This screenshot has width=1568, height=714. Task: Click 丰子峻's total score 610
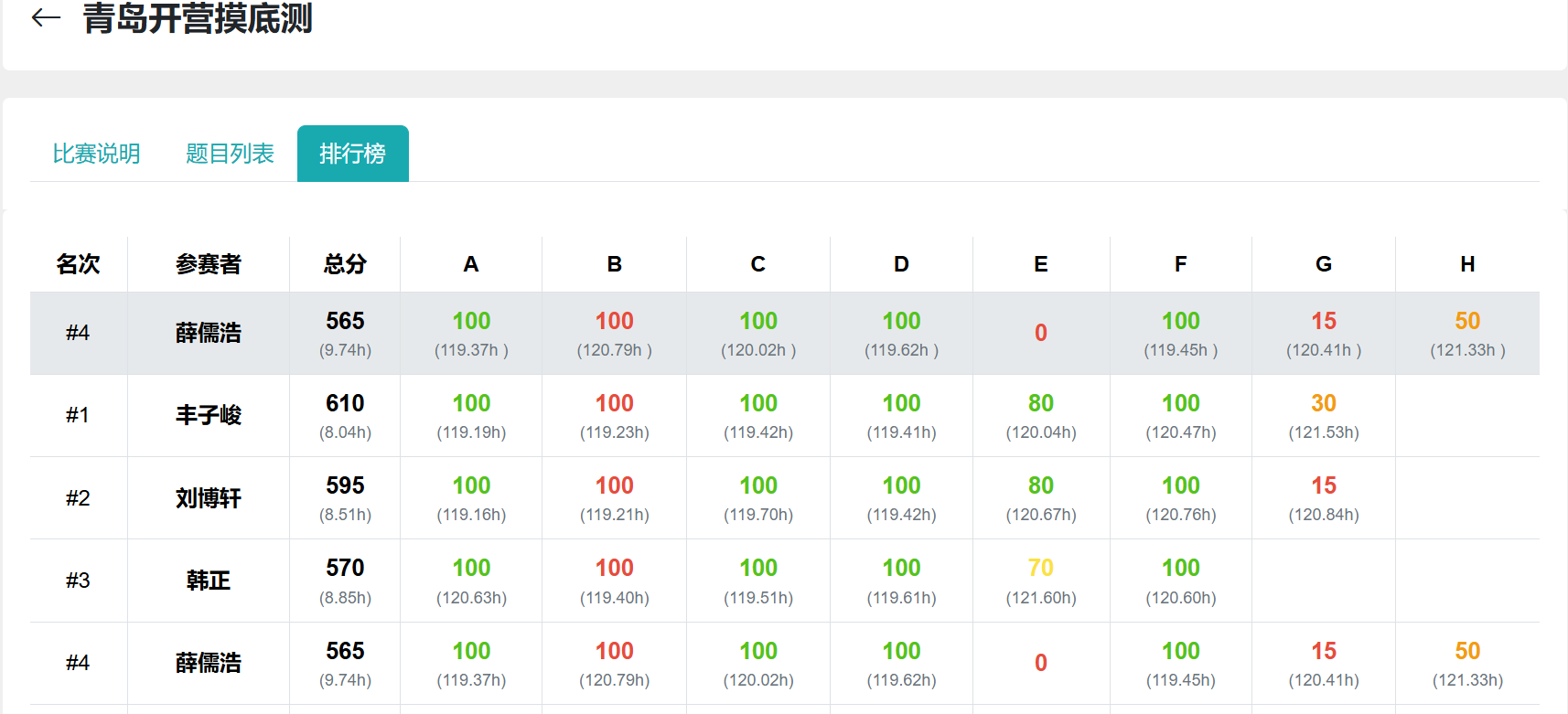point(345,403)
